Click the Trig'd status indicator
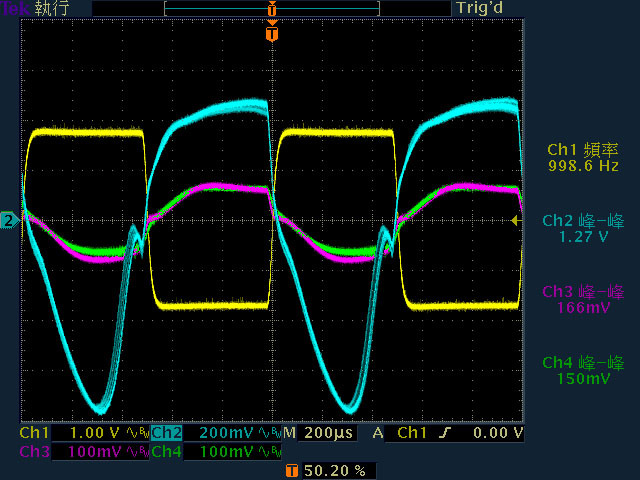Image resolution: width=640 pixels, height=480 pixels. [479, 8]
